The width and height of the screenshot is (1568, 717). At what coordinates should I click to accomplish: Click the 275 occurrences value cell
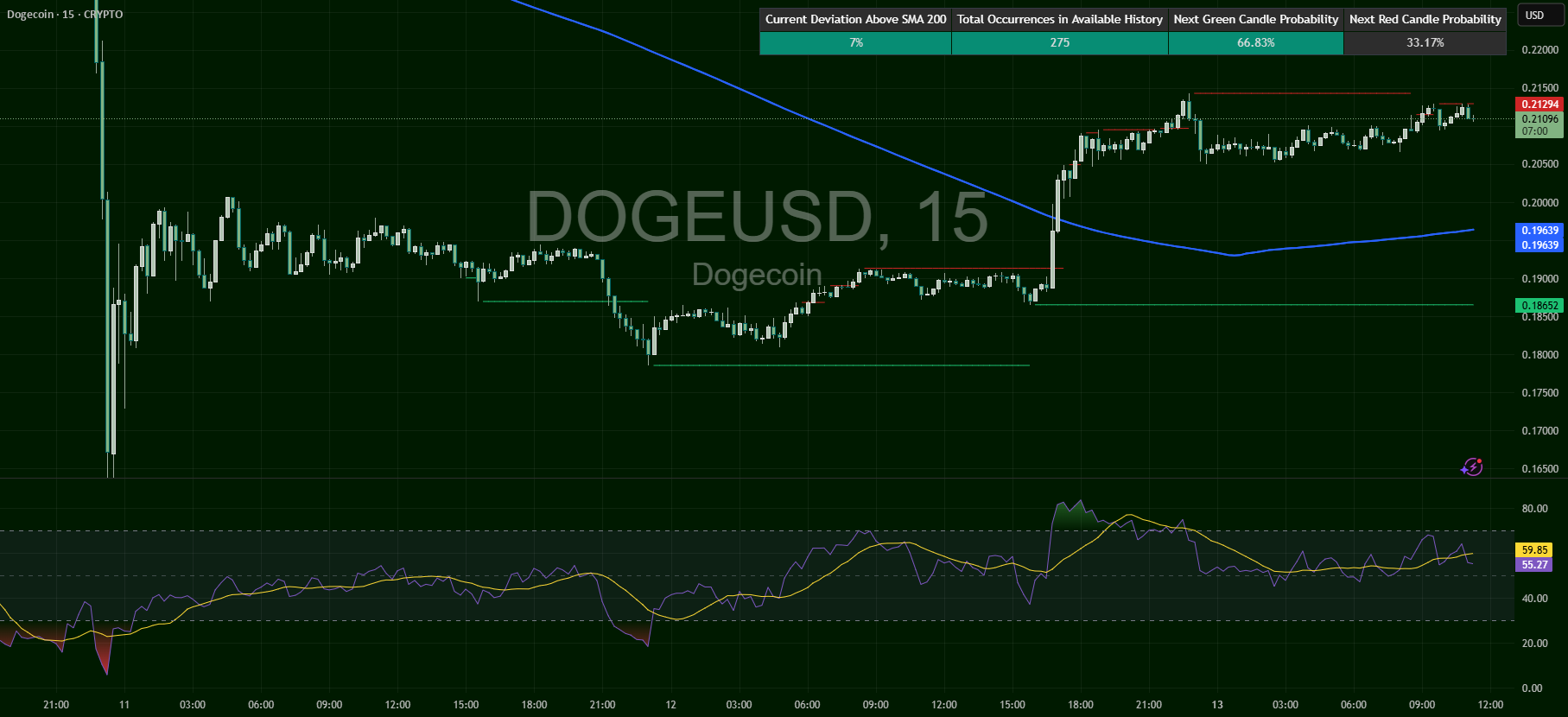pos(1059,42)
